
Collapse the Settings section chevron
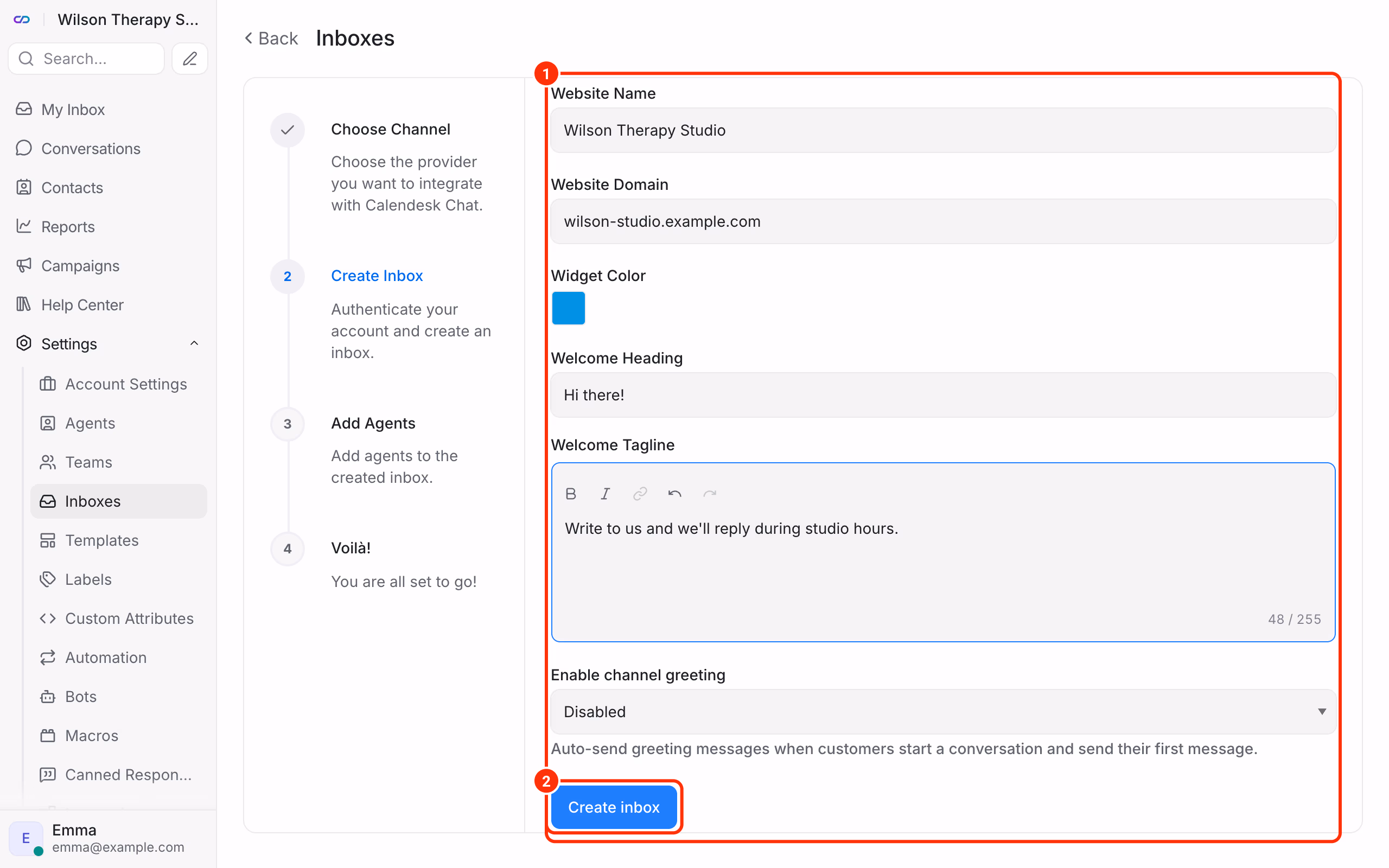(194, 343)
